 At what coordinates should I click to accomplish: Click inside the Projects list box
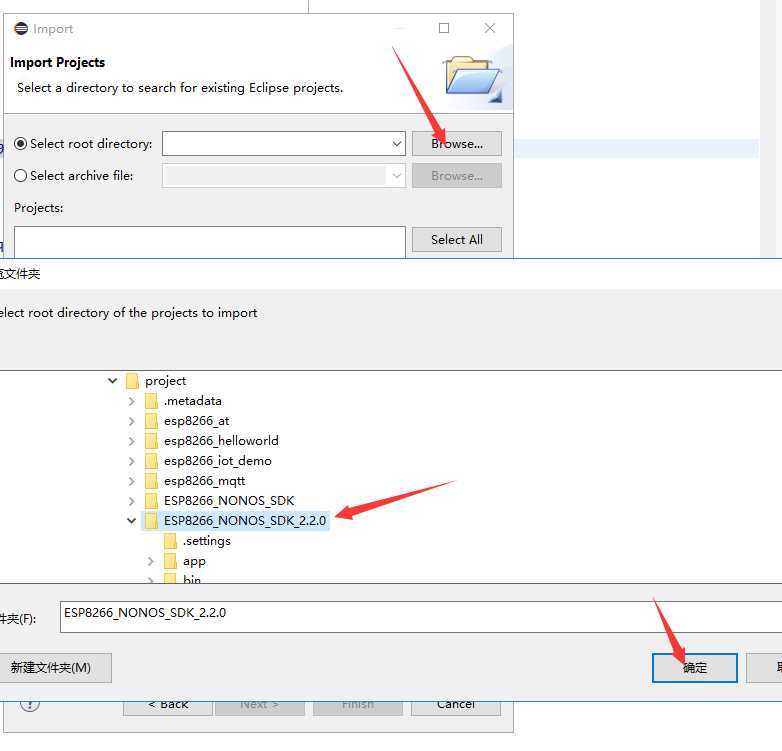coord(209,242)
